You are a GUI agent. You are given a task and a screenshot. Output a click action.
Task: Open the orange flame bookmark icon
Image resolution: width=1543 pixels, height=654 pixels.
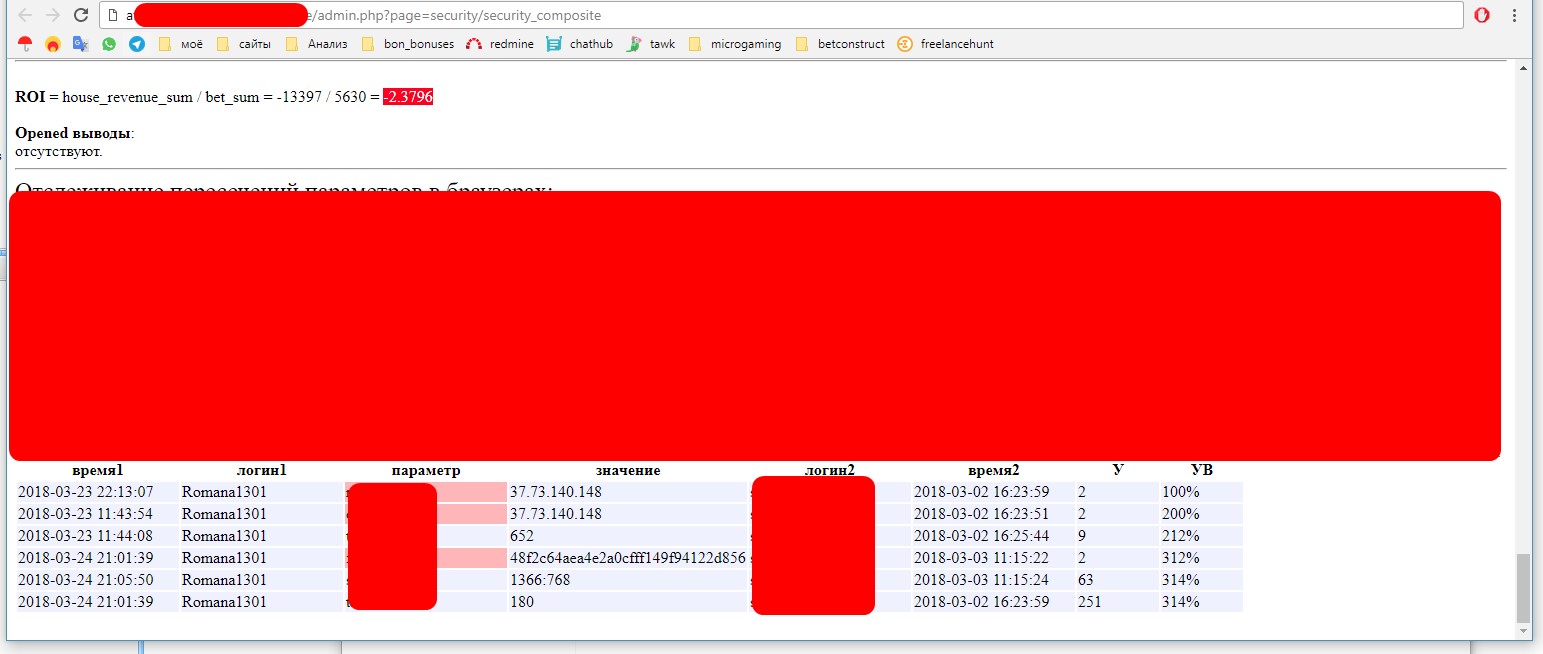point(53,44)
